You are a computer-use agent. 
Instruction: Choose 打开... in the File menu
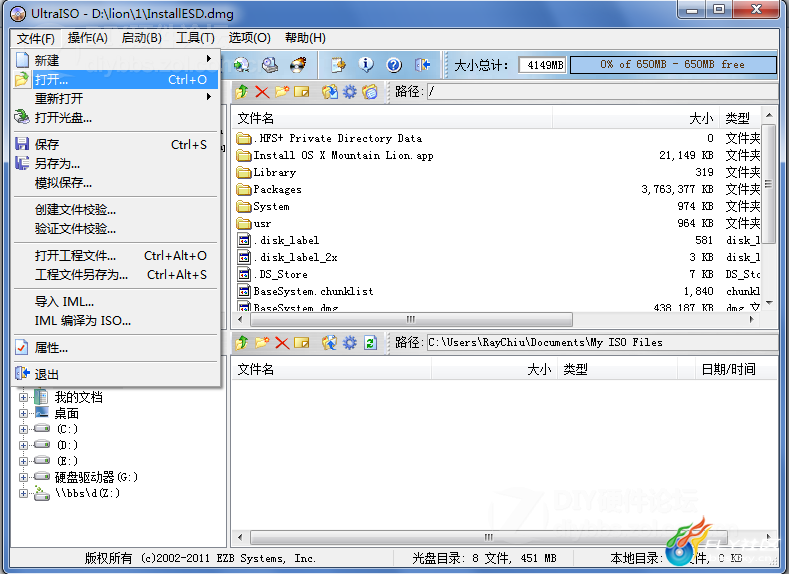tap(116, 79)
